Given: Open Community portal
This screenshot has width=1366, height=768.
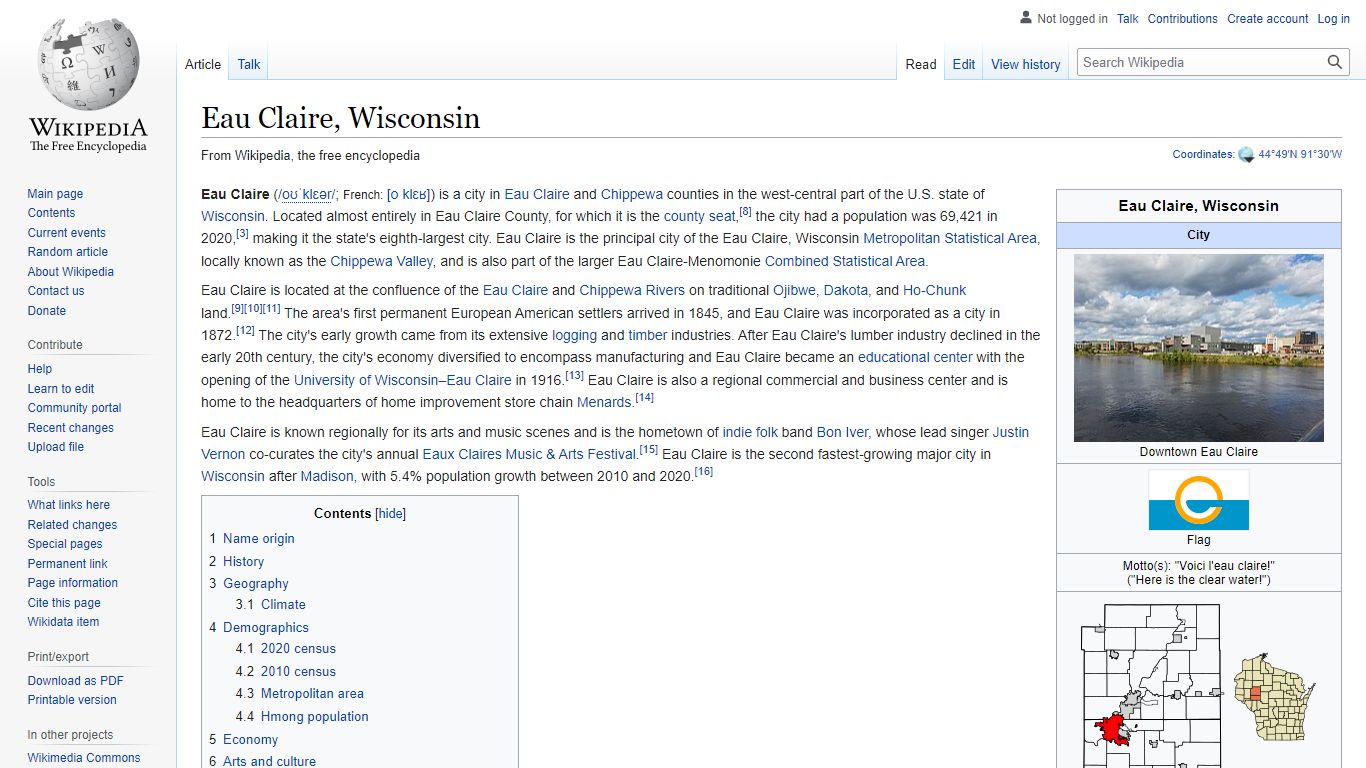Looking at the screenshot, I should point(74,408).
